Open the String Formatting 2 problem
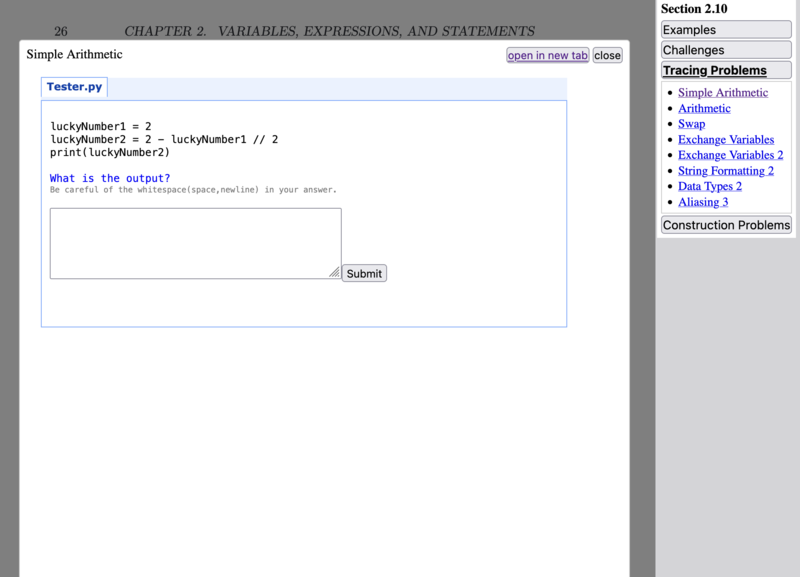Image resolution: width=800 pixels, height=577 pixels. 726,171
